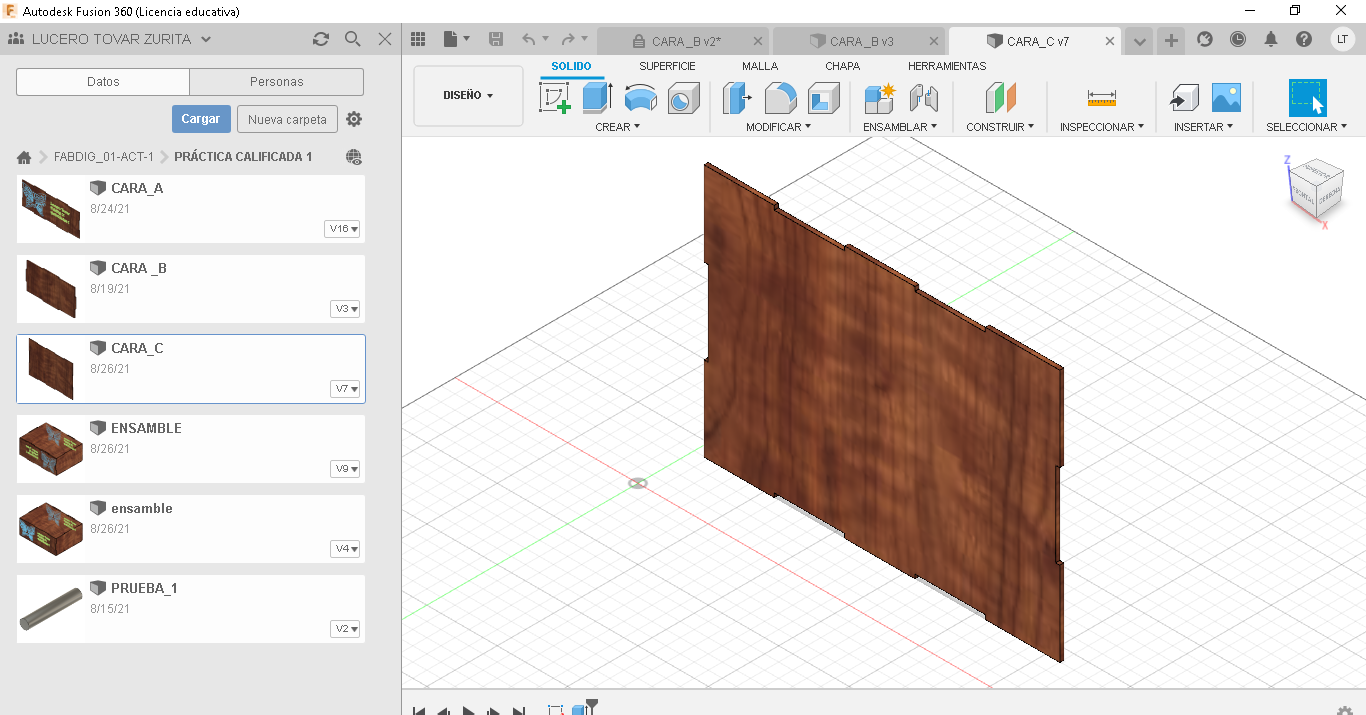The width and height of the screenshot is (1366, 715).
Task: Activate the Select window tool
Action: click(x=1307, y=98)
